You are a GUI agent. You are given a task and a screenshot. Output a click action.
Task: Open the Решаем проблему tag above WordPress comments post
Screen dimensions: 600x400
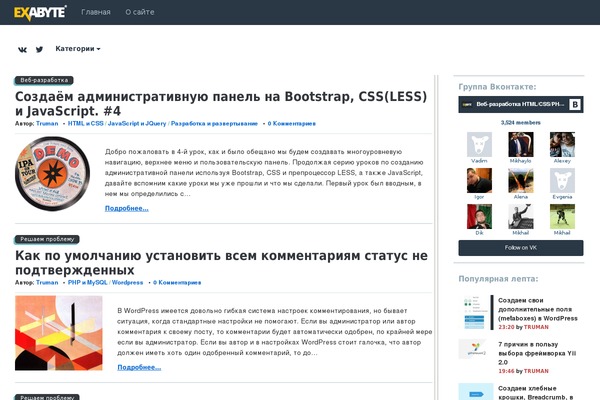coord(47,239)
